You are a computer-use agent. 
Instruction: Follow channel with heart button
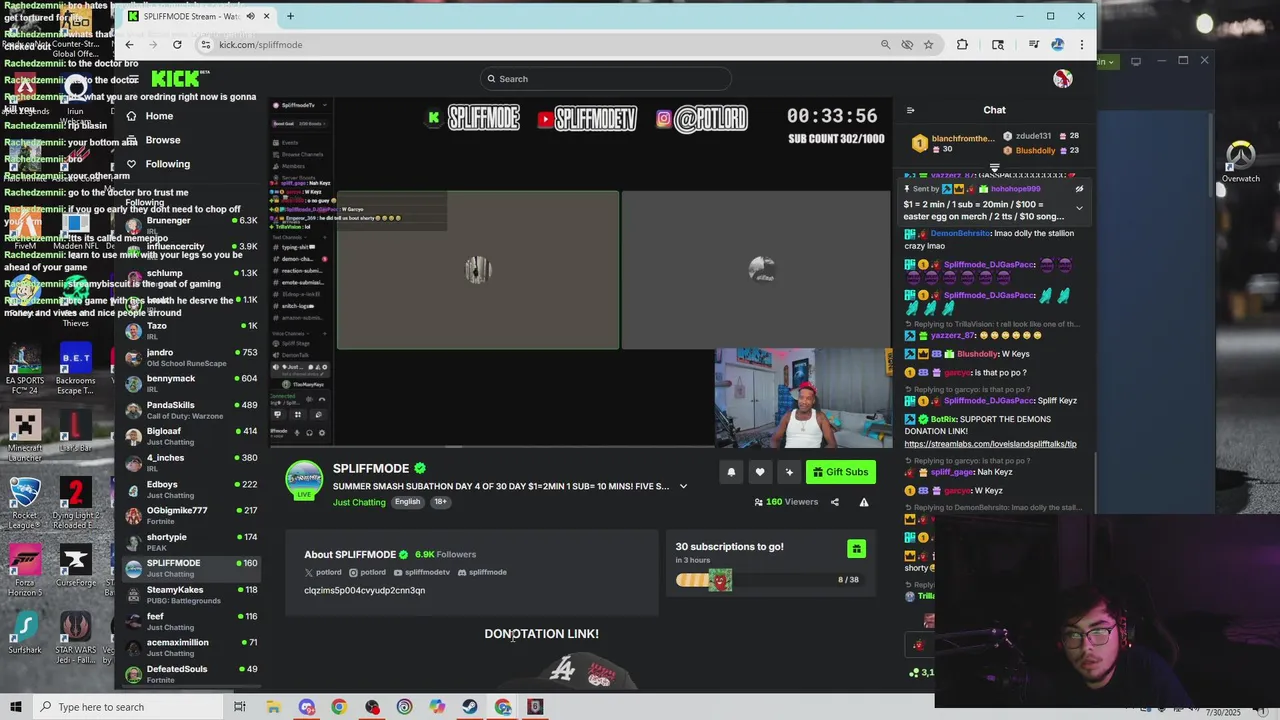[760, 472]
